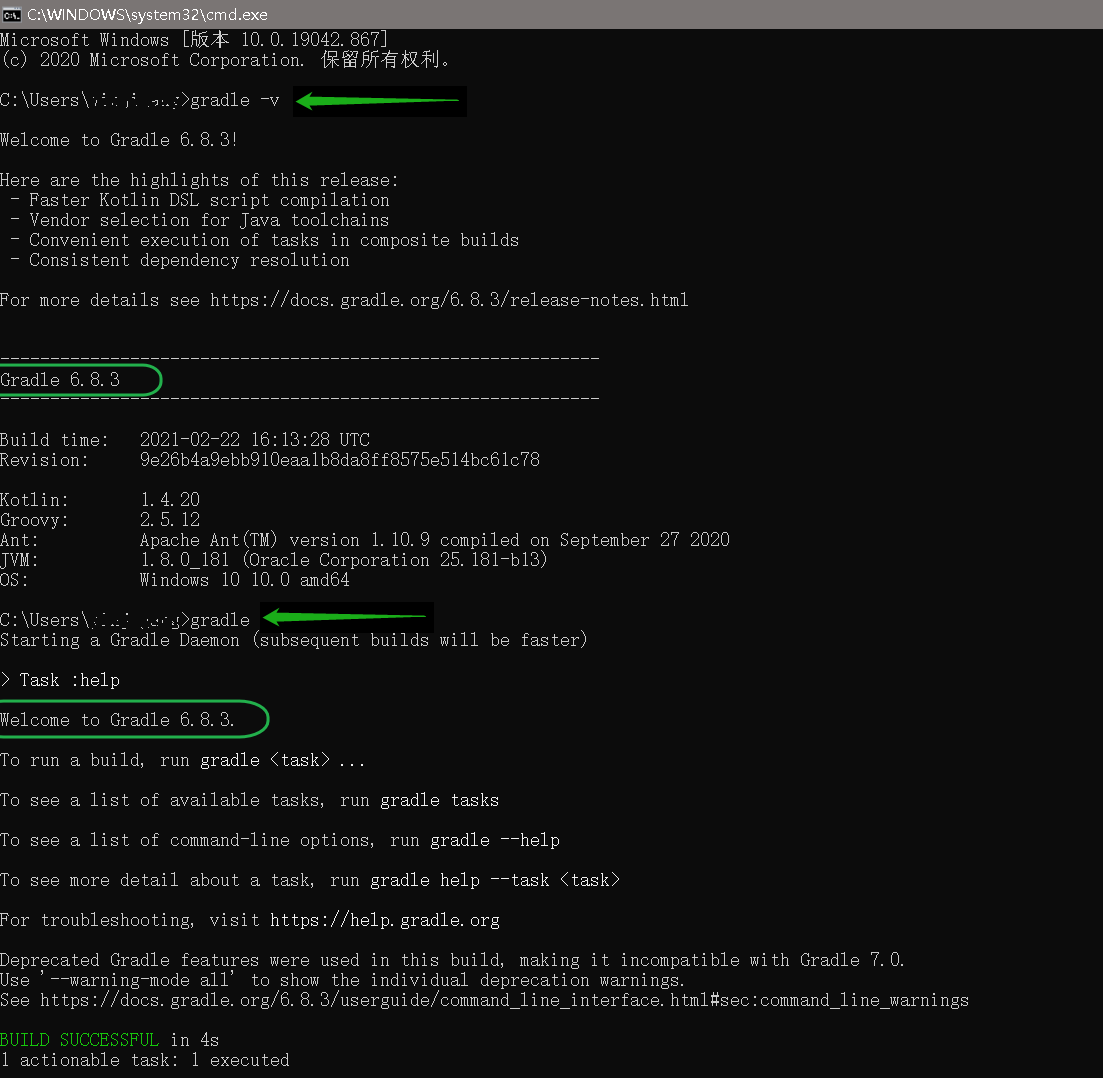The width and height of the screenshot is (1103, 1078).
Task: Click the '> Task :help' line
Action: click(60, 680)
